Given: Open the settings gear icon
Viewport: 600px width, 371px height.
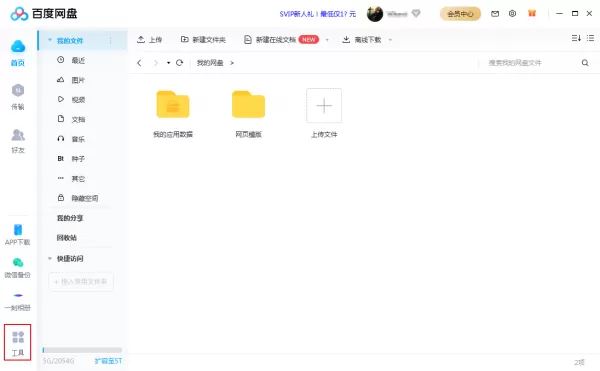Looking at the screenshot, I should tap(512, 14).
